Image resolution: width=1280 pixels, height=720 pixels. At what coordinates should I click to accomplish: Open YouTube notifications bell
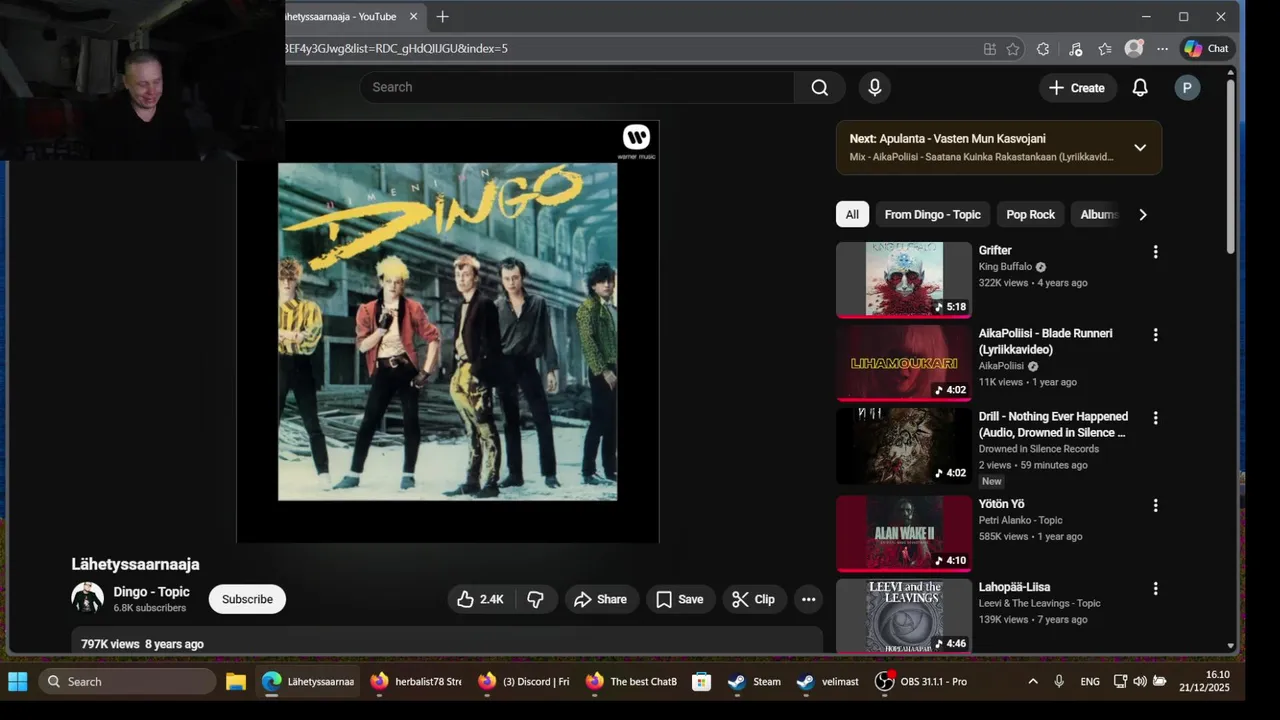pos(1140,88)
